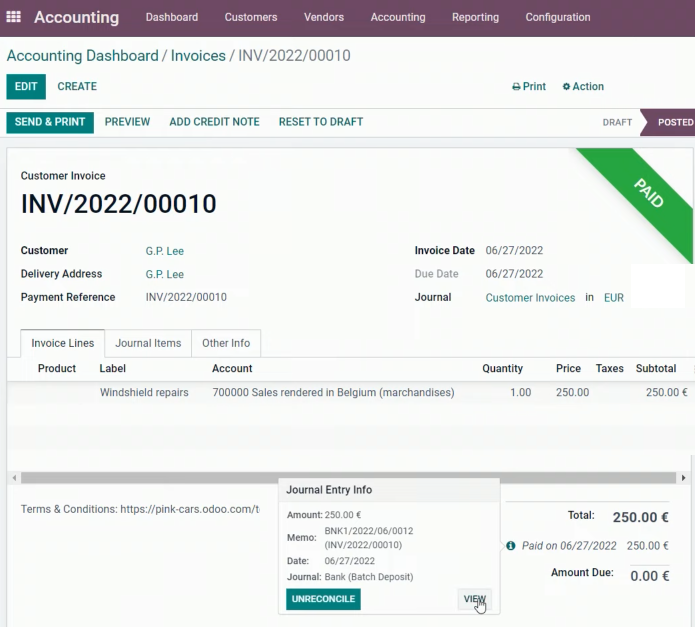Select the Windshield repairs label cell
This screenshot has height=627, width=695.
click(144, 393)
